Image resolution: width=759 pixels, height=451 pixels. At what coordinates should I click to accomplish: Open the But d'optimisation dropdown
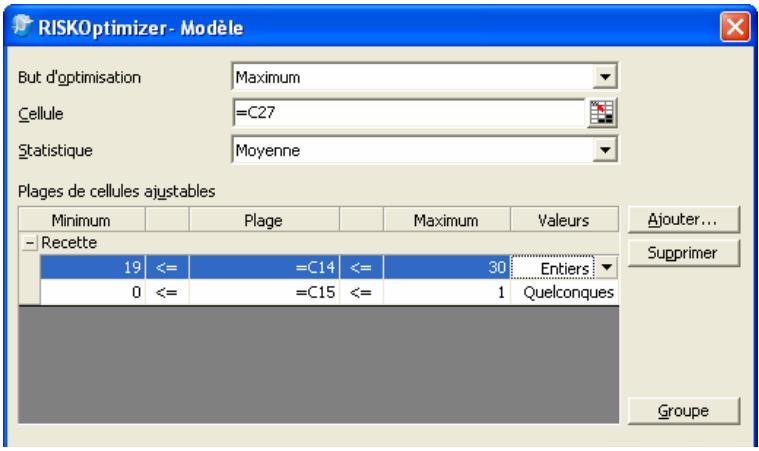[605, 77]
